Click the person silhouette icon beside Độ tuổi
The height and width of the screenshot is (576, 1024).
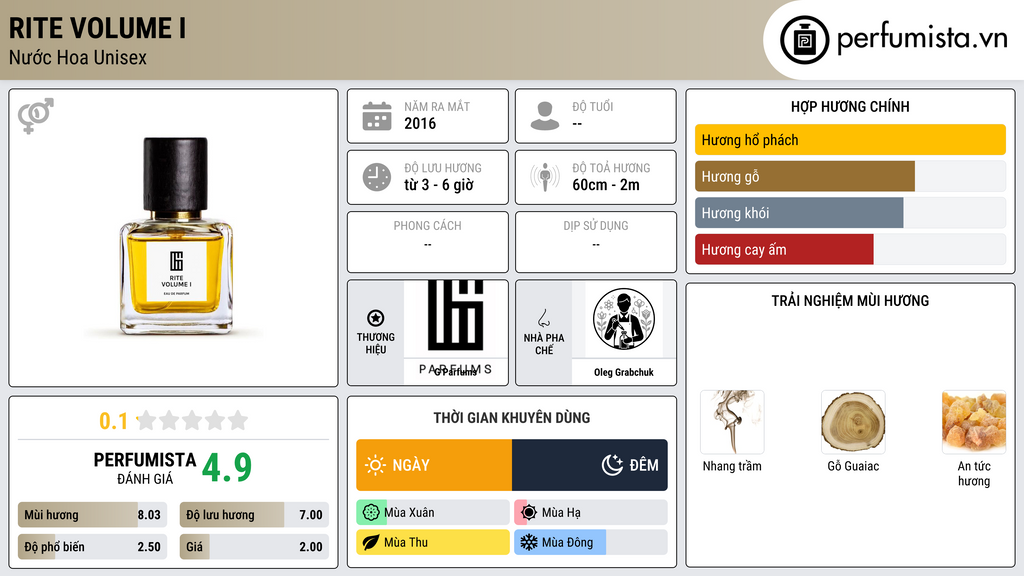click(545, 116)
